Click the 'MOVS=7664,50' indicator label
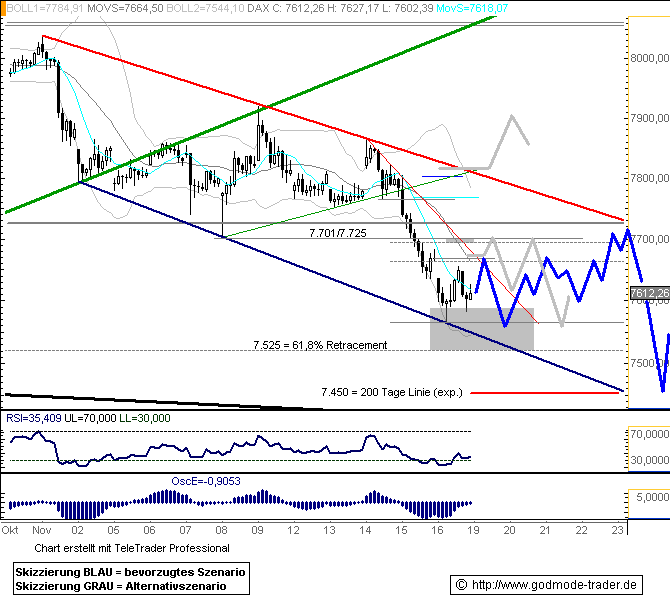 click(125, 8)
